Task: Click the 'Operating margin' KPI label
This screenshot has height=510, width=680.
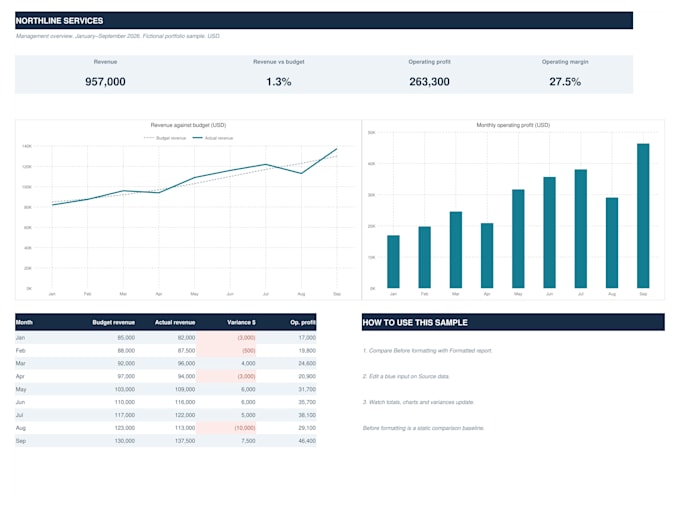Action: (565, 62)
